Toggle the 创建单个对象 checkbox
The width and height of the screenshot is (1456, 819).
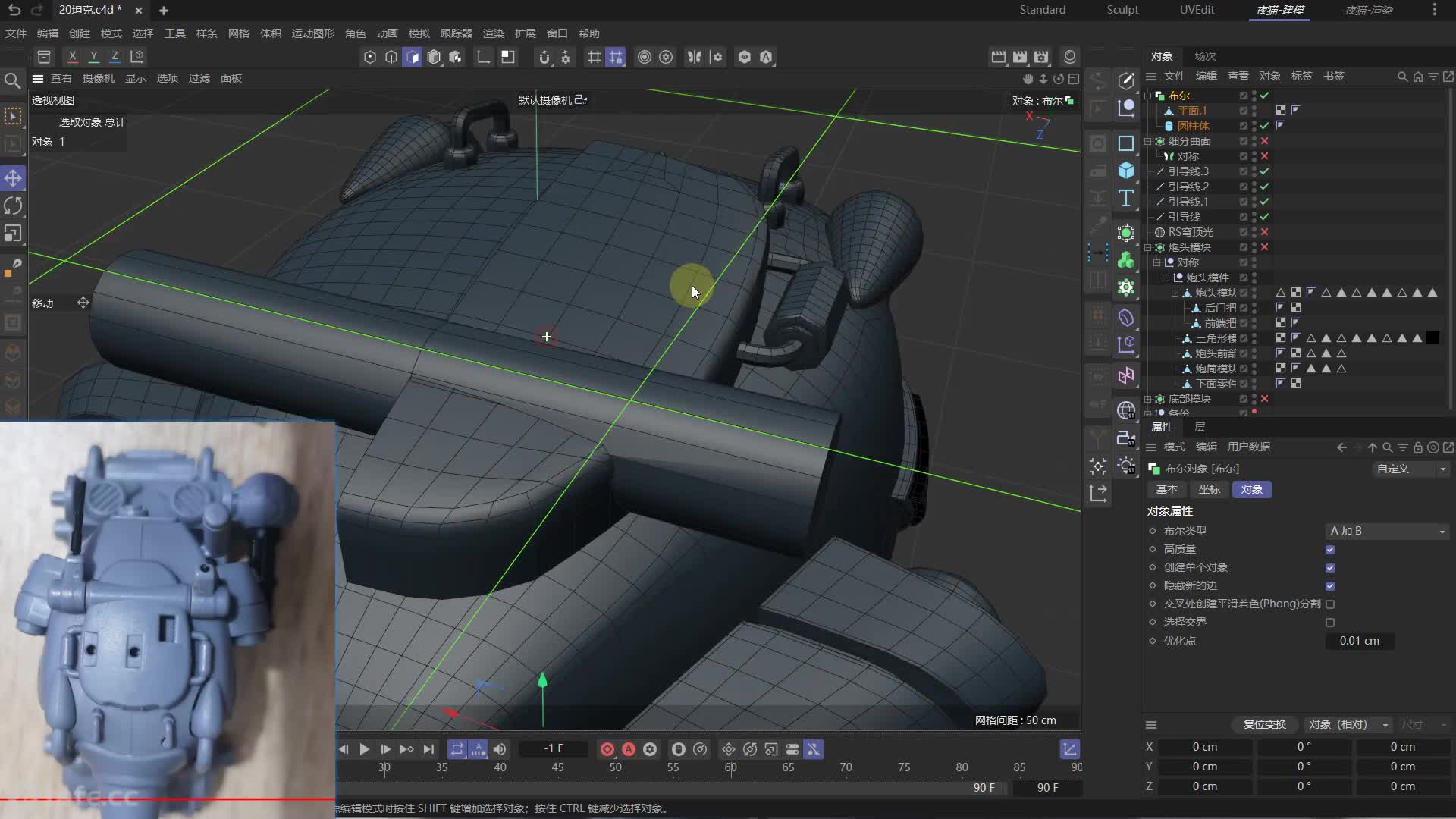point(1330,567)
